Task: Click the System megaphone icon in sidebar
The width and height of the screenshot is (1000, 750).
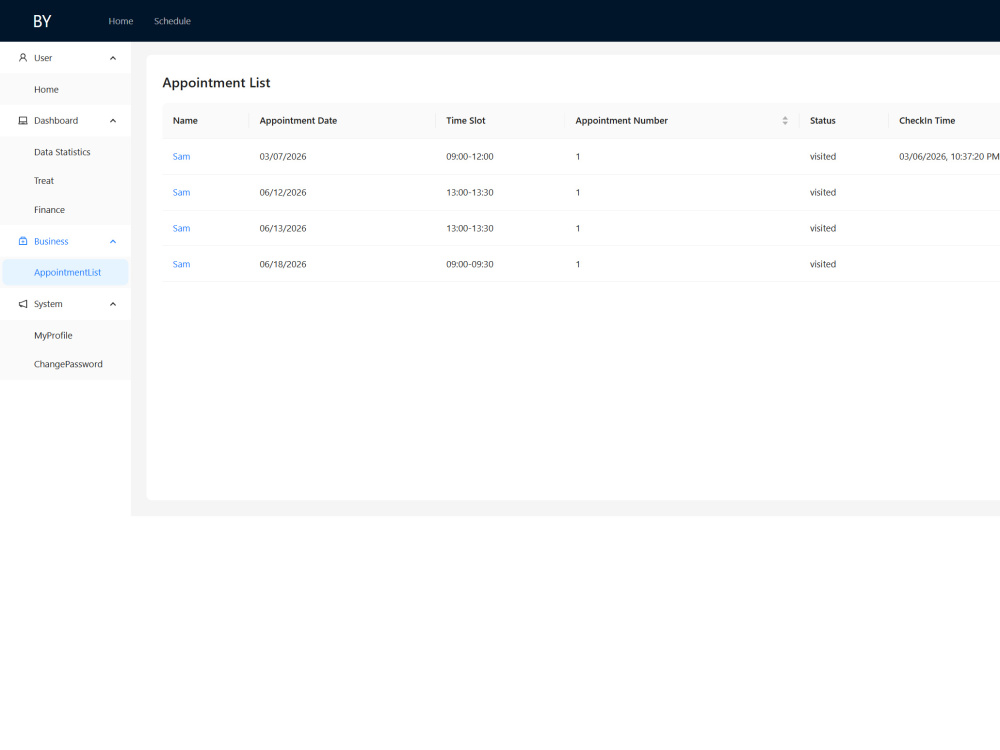Action: click(23, 304)
